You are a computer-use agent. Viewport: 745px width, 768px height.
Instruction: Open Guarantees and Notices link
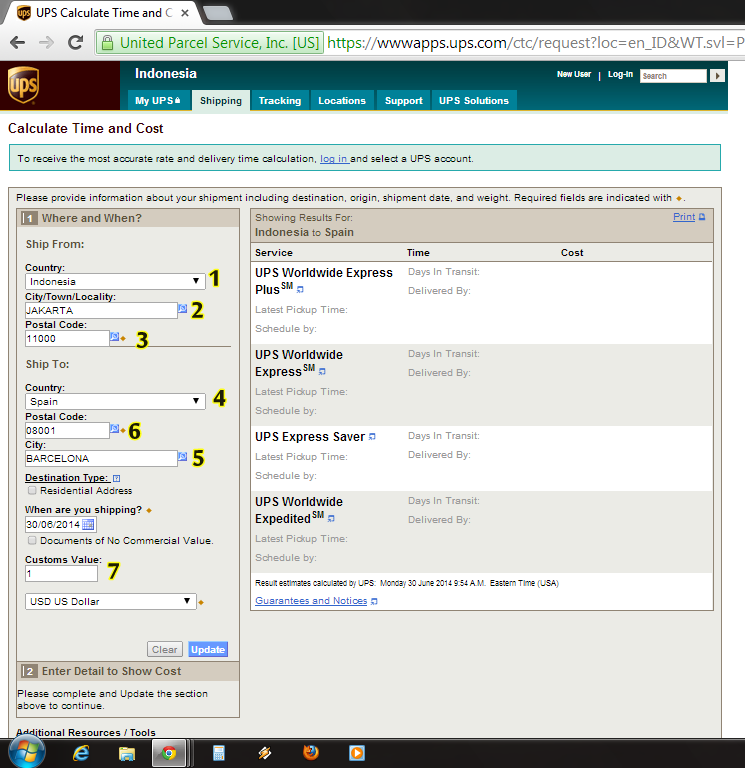click(311, 600)
